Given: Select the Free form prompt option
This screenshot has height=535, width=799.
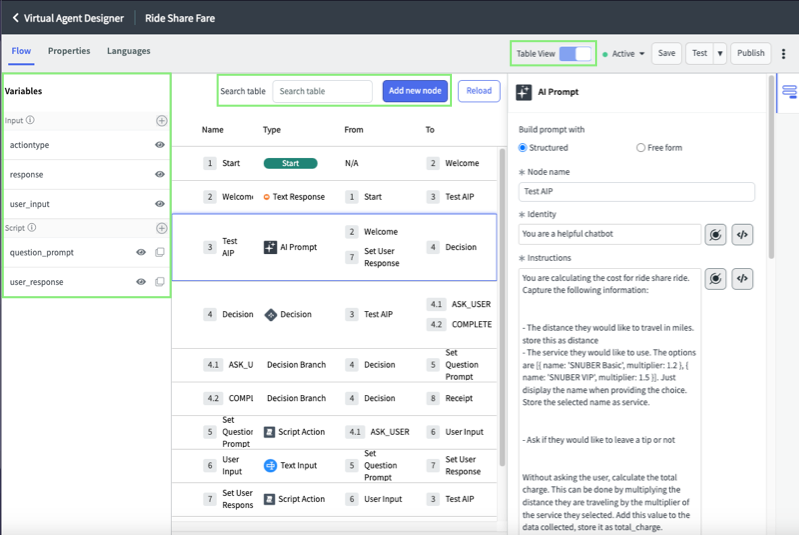Looking at the screenshot, I should pyautogui.click(x=641, y=148).
